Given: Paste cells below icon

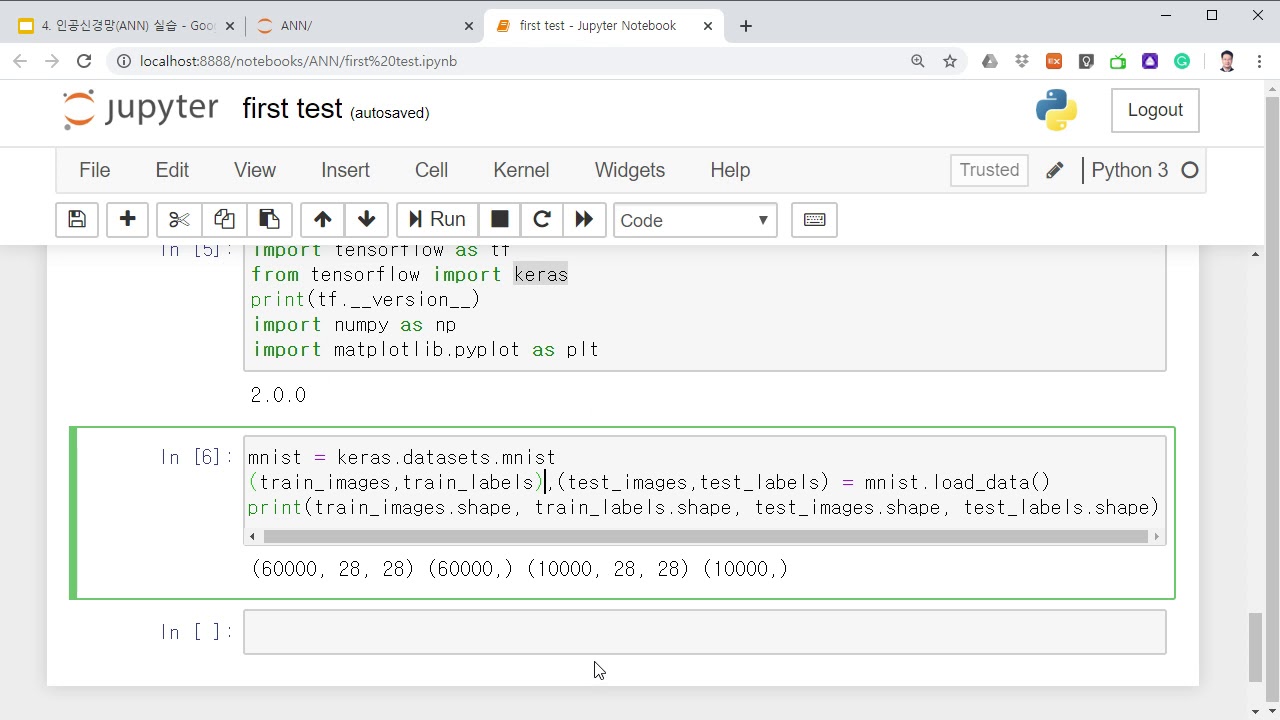Looking at the screenshot, I should pyautogui.click(x=269, y=220).
